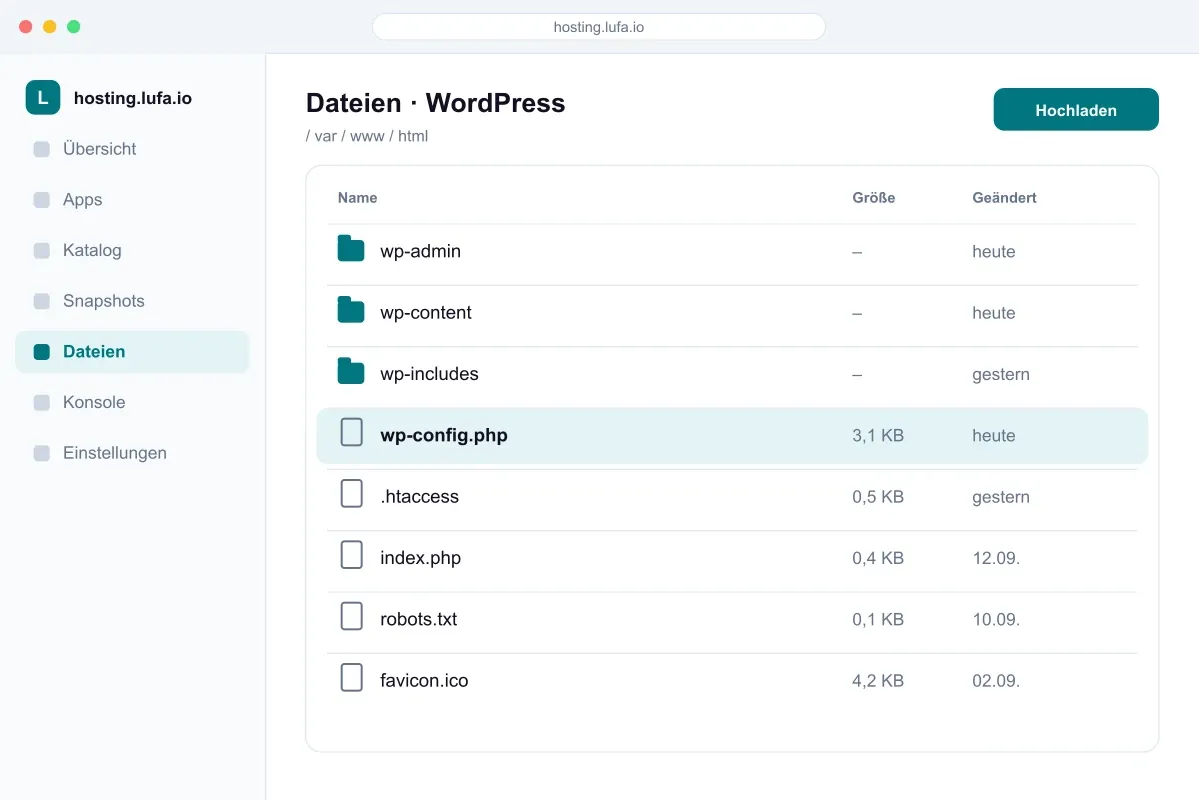Click the Katalog sidebar icon
Screen dimensions: 1199x800
[x=42, y=250]
